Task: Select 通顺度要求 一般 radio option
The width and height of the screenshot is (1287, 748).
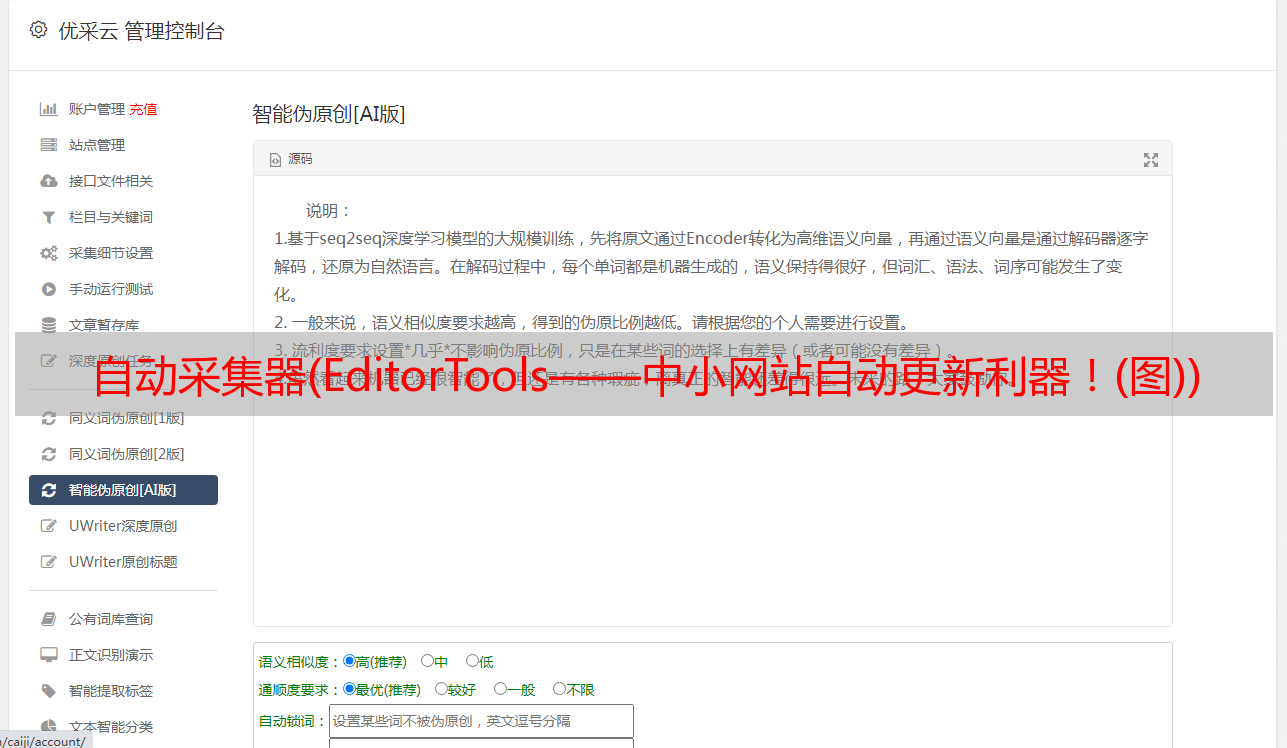Action: click(500, 689)
